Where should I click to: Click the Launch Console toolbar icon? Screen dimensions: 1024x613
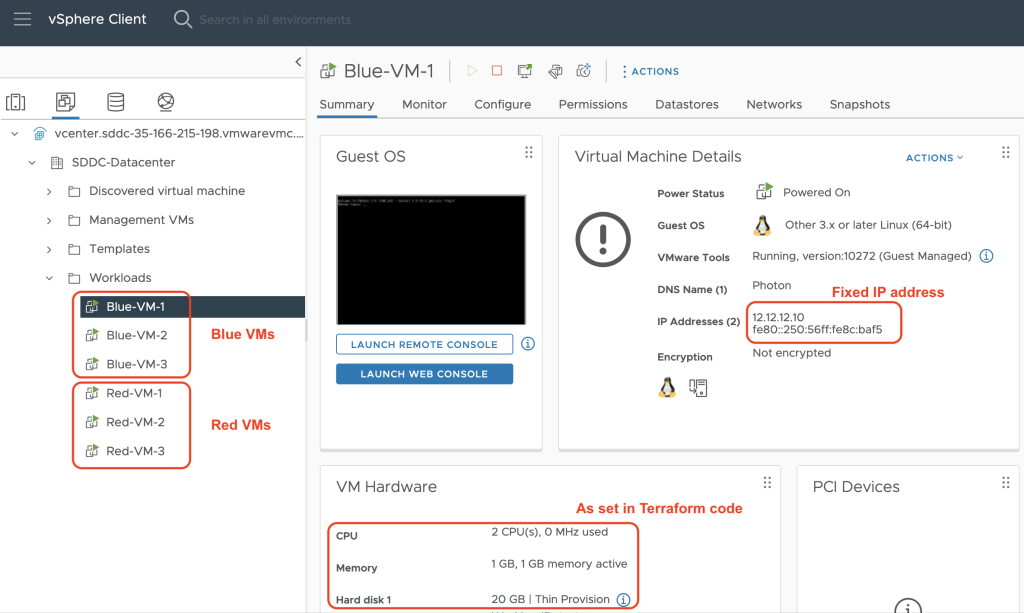[524, 71]
